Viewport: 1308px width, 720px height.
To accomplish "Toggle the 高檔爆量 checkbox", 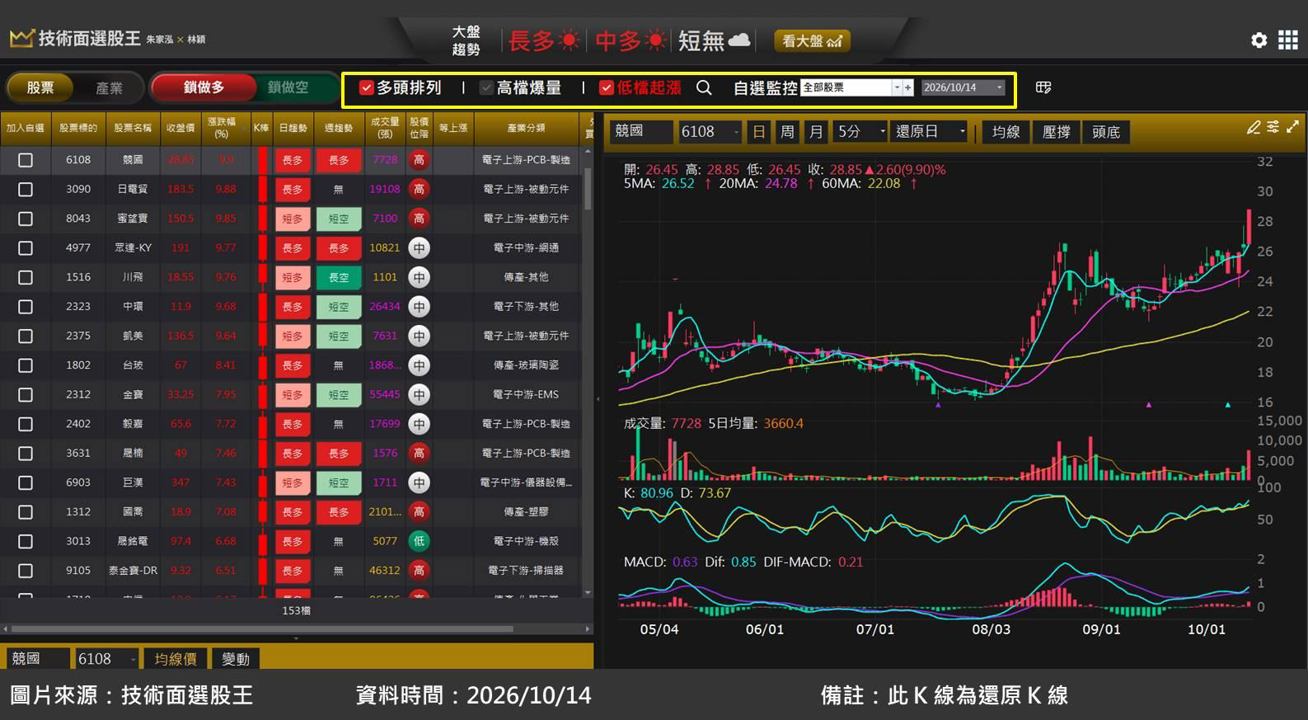I will click(x=487, y=88).
